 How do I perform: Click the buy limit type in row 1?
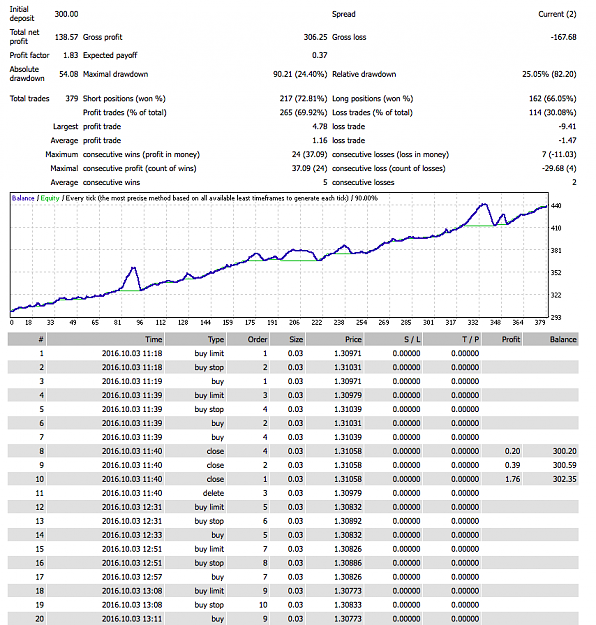click(209, 353)
